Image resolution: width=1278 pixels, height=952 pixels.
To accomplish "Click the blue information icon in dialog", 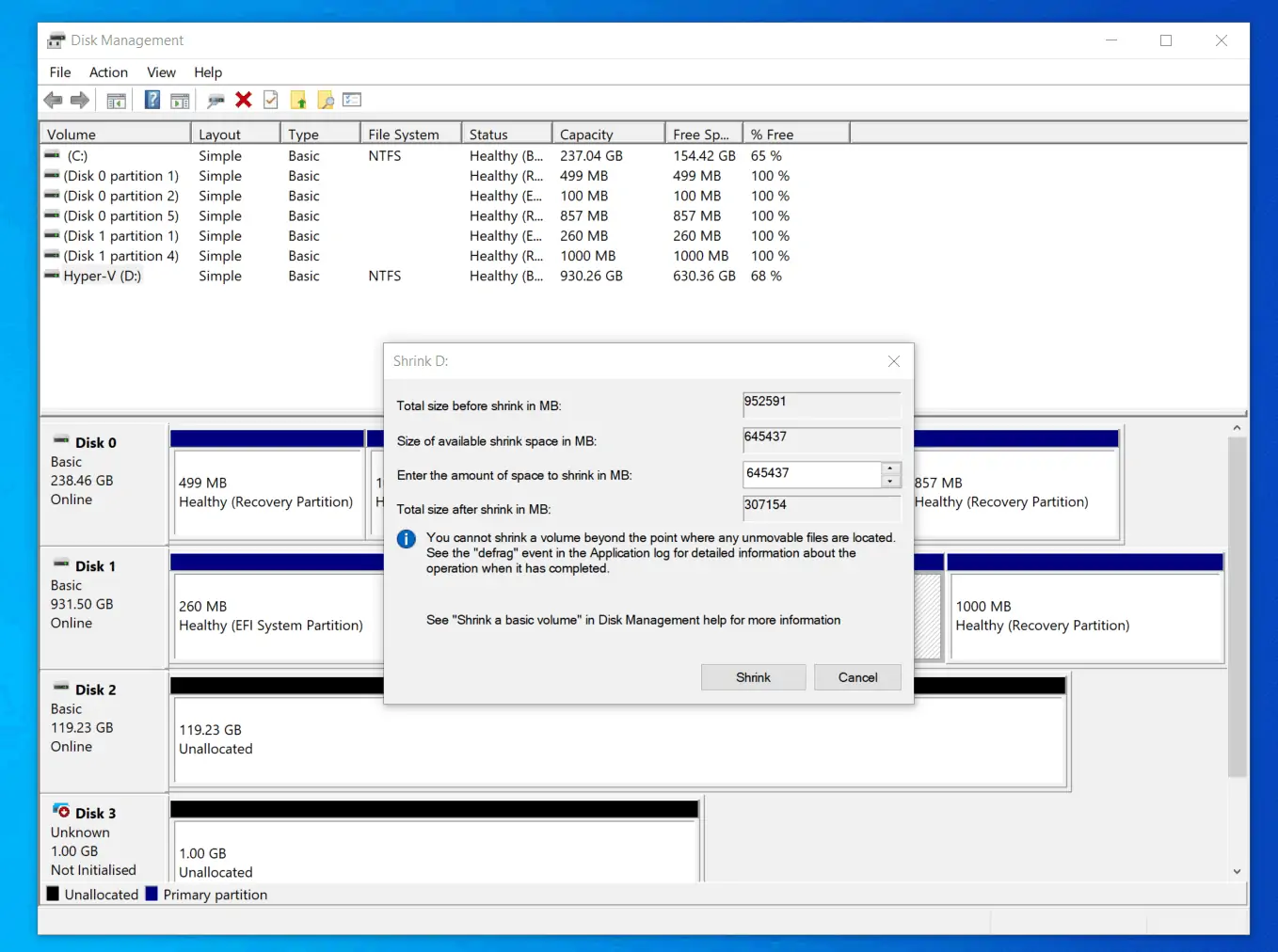I will click(x=407, y=539).
